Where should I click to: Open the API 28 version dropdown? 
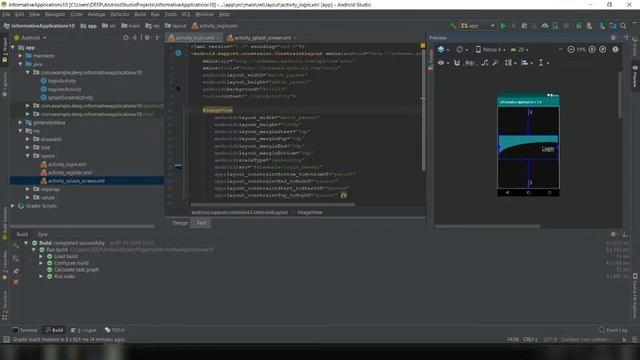(x=519, y=49)
